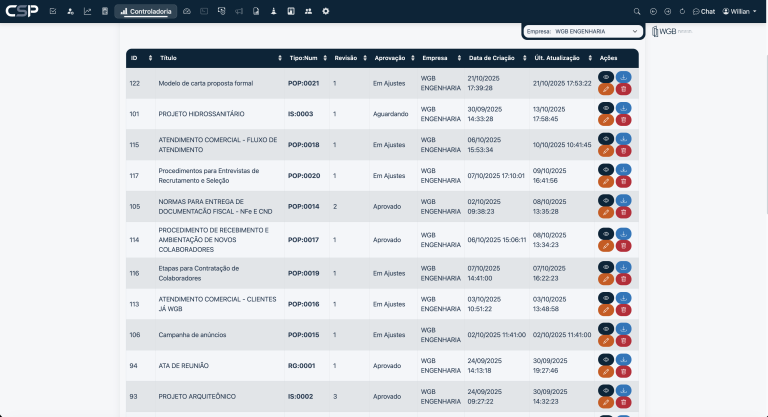Open the Empresa WGB ENGENHARIA dropdown
This screenshot has height=417, width=768.
click(582, 31)
